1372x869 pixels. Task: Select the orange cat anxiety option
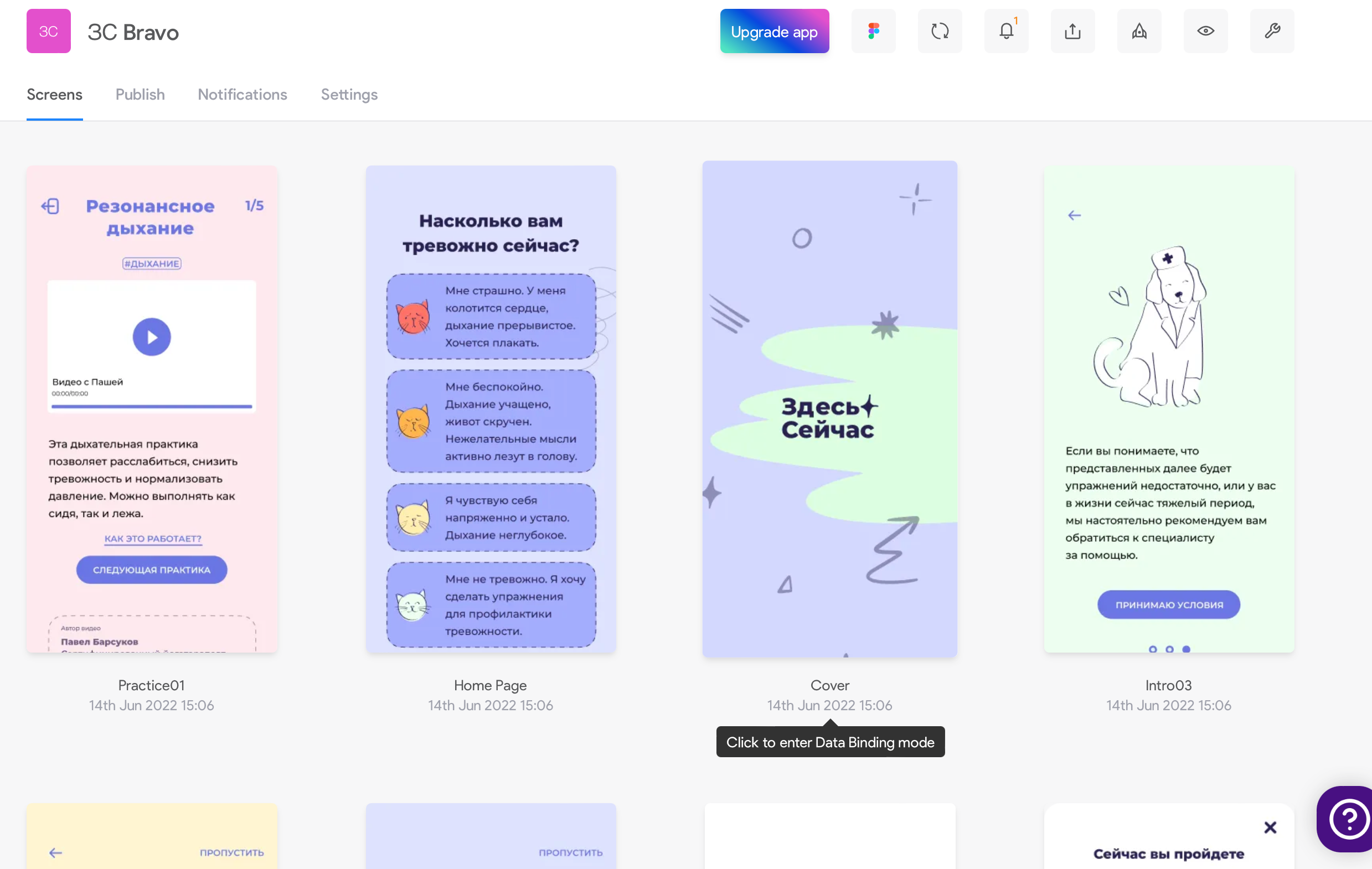click(491, 421)
